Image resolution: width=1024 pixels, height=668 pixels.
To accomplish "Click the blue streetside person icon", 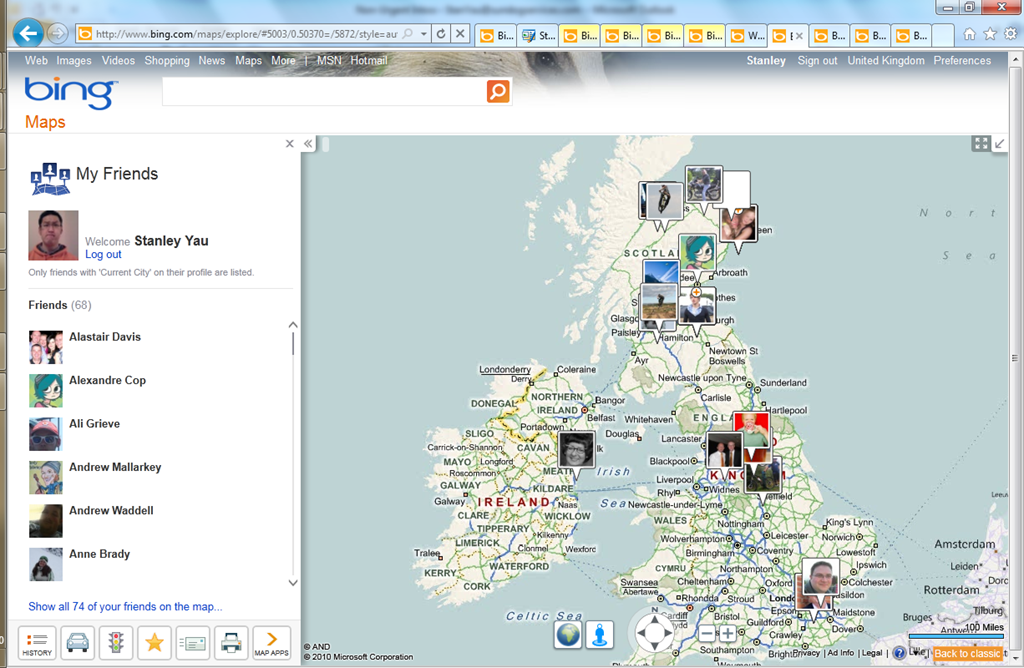I will click(x=600, y=634).
